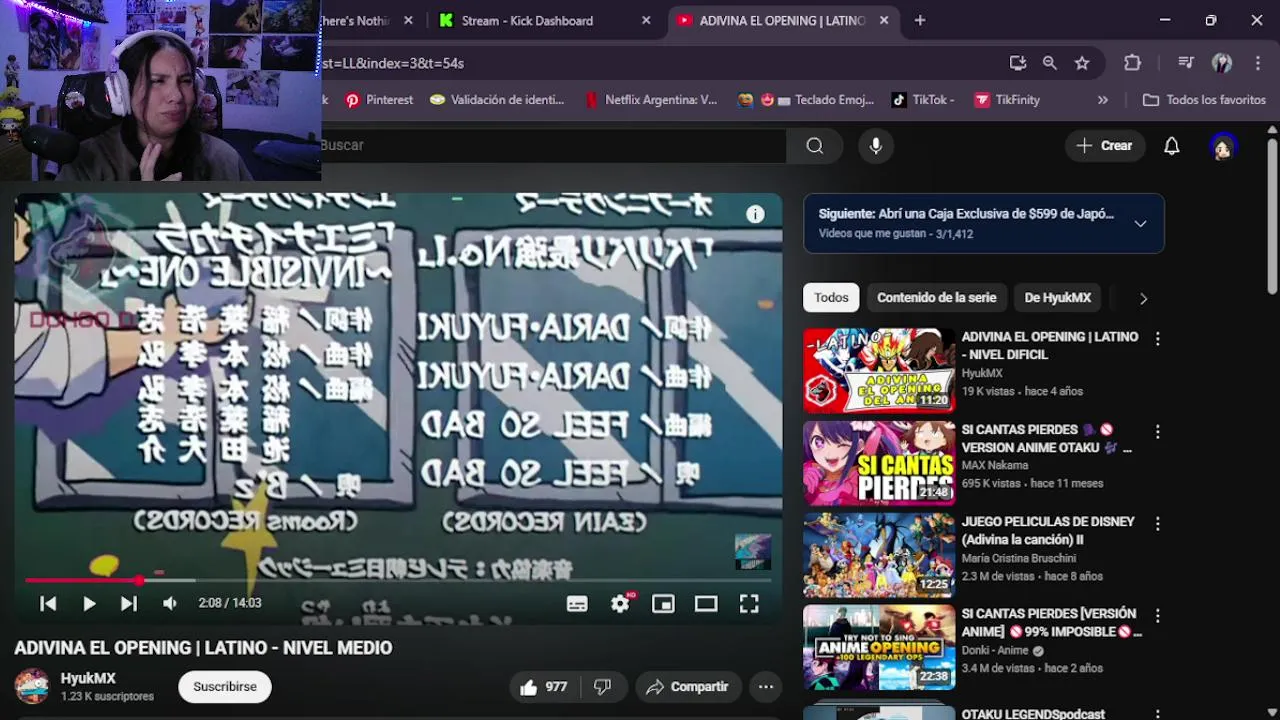
Task: Select the Todos filter chip
Action: tap(831, 298)
